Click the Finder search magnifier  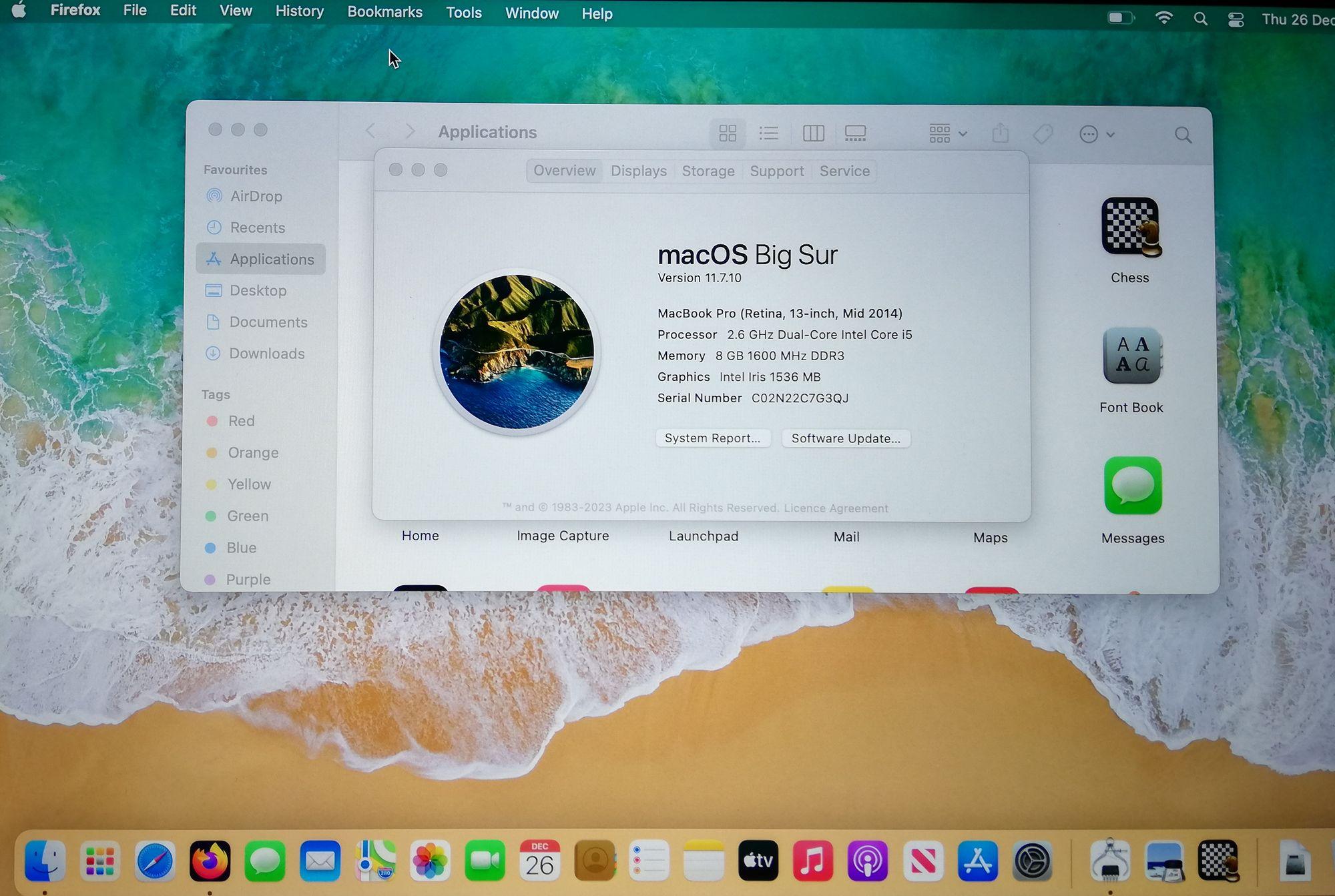tap(1183, 135)
